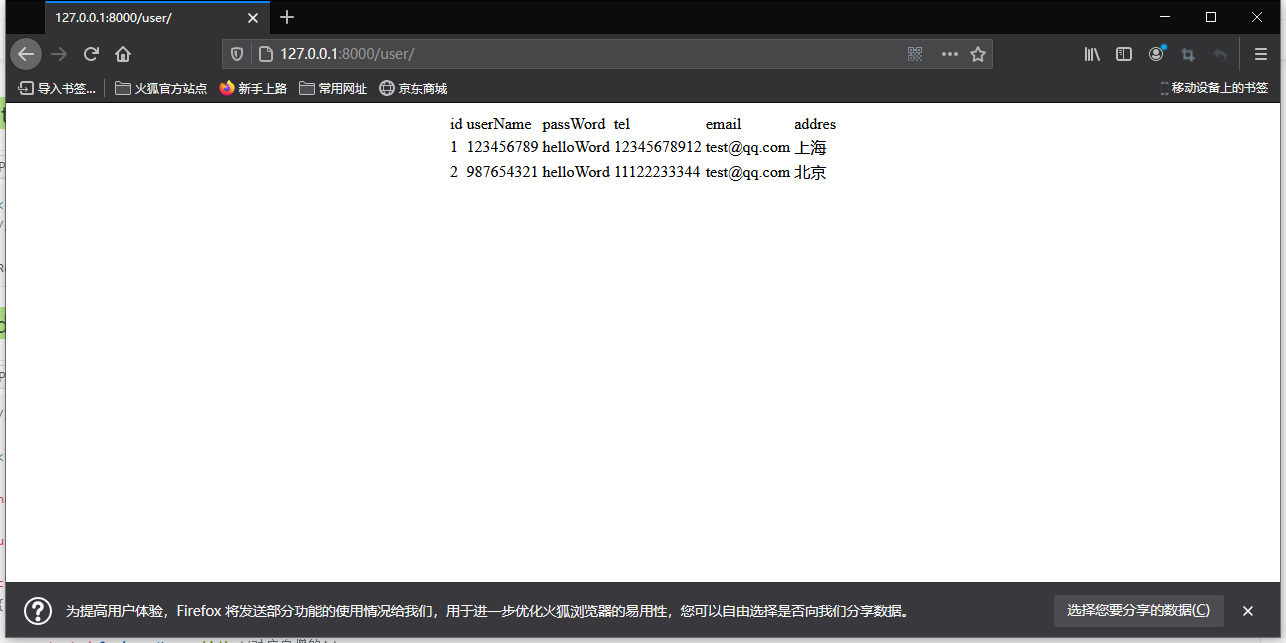This screenshot has height=643, width=1286.
Task: Take a screenshot with the crop icon
Action: (x=1188, y=54)
